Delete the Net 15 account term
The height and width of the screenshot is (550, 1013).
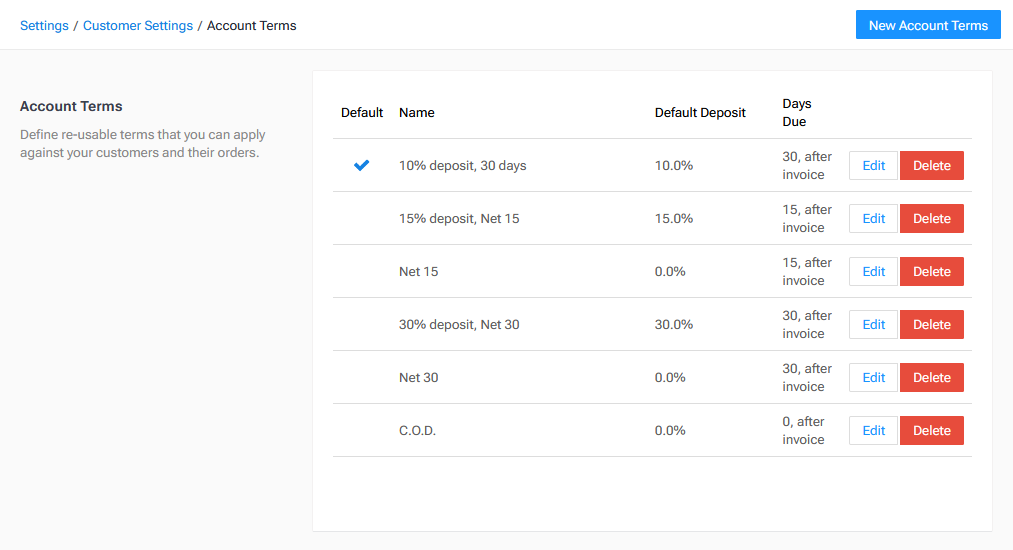931,272
